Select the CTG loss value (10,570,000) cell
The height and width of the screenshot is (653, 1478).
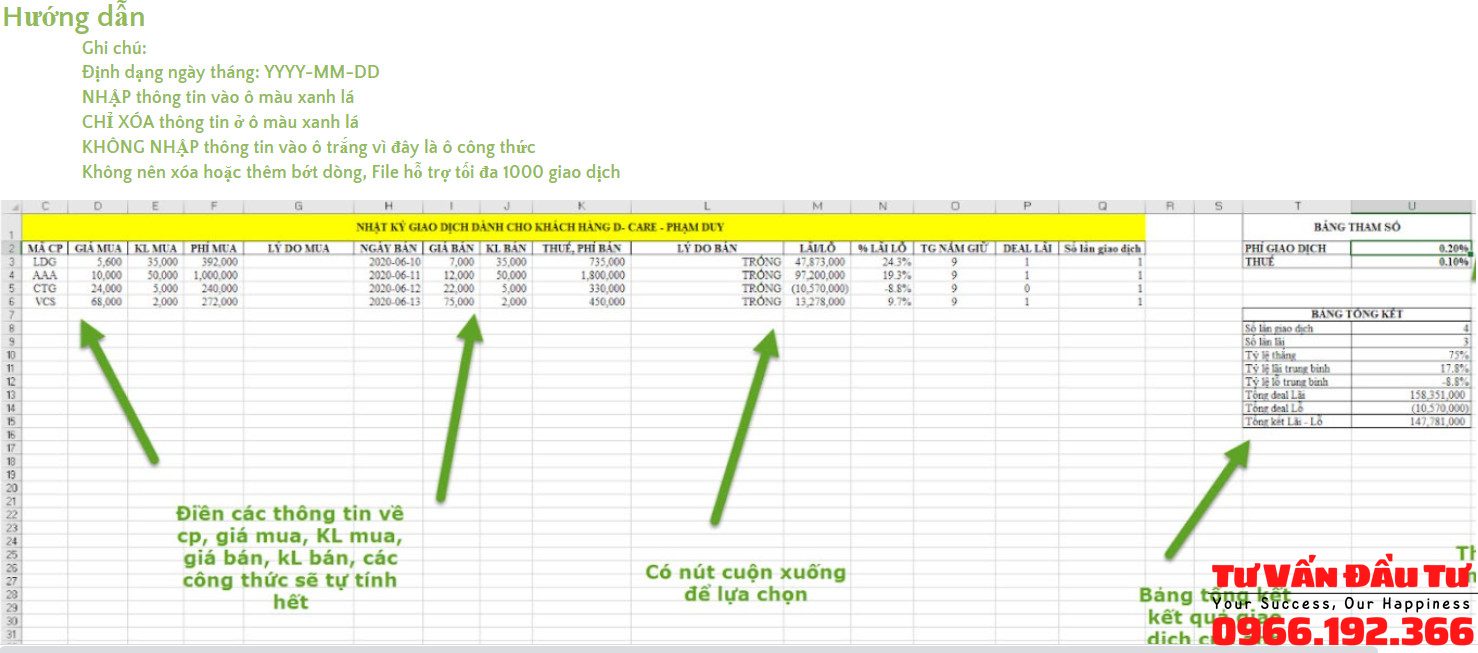tap(817, 288)
